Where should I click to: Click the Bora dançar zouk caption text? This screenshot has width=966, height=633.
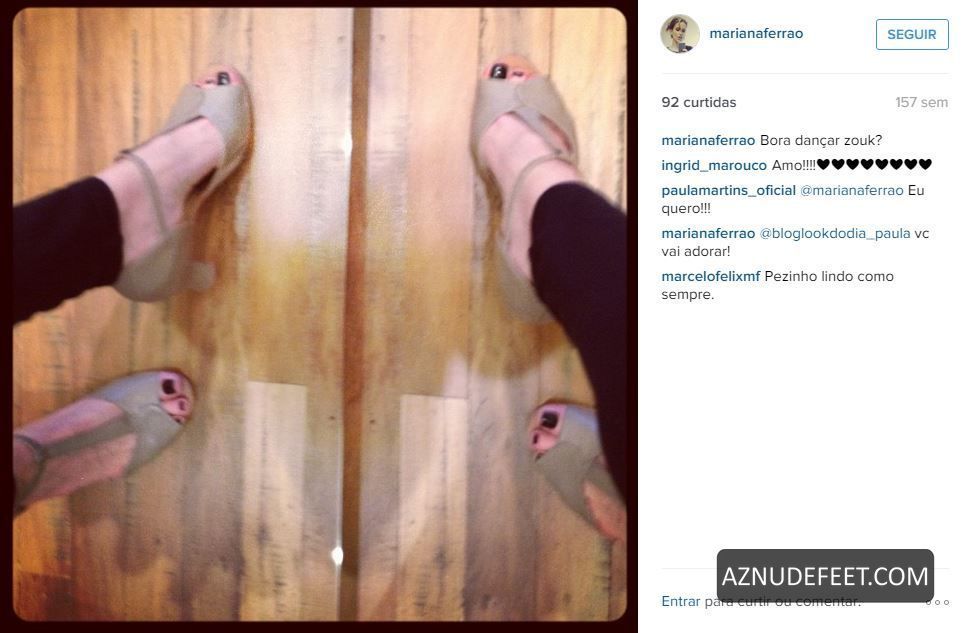coord(821,141)
